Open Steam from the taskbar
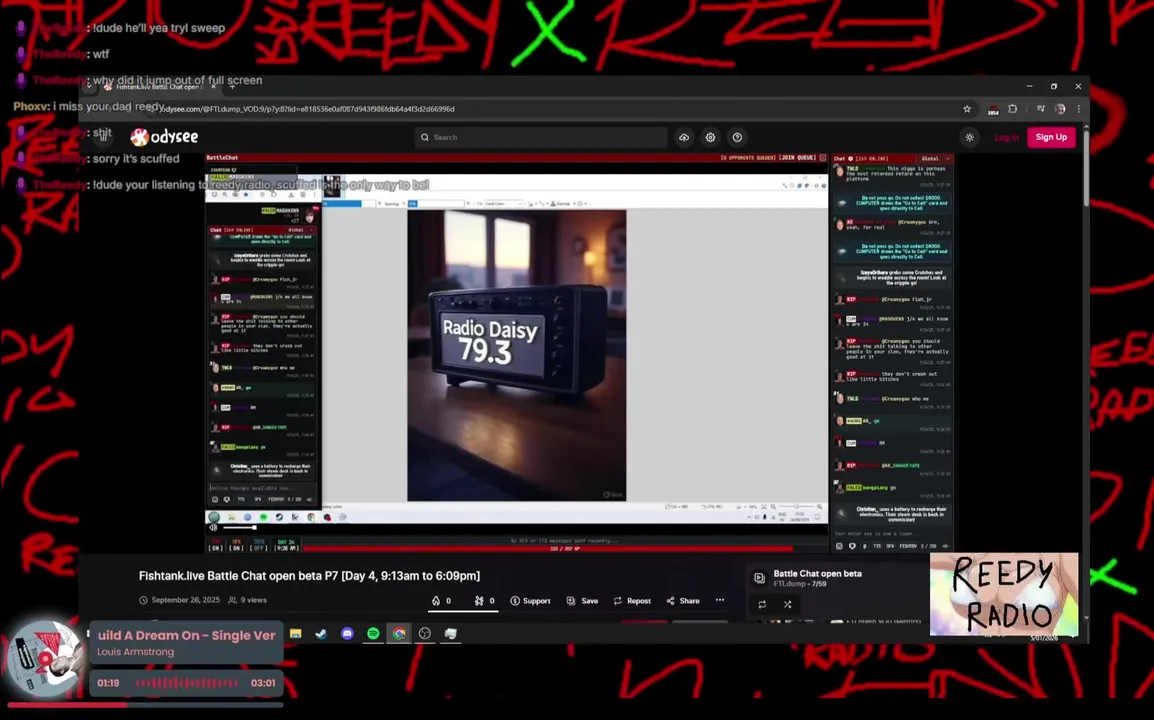The width and height of the screenshot is (1154, 720). pos(322,633)
